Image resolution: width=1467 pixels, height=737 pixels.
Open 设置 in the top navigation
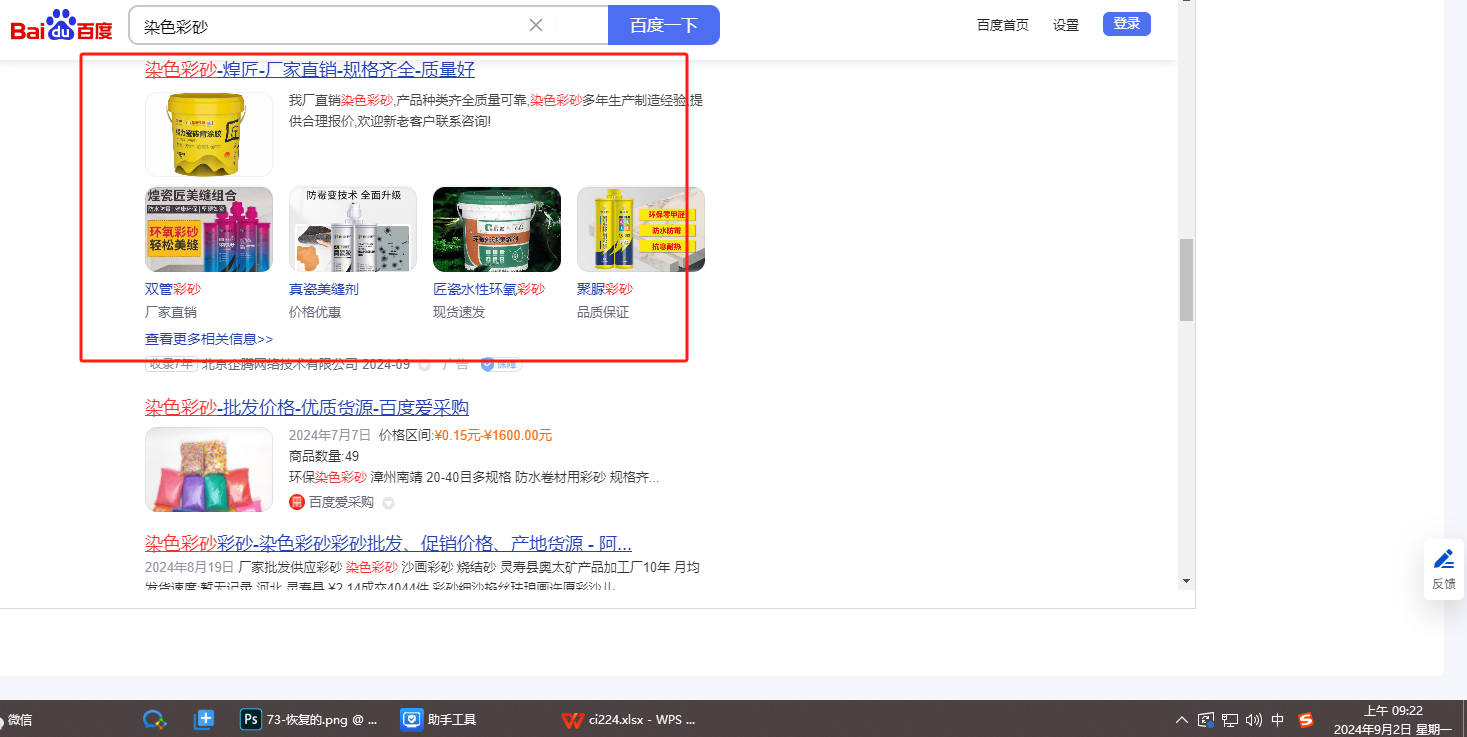coord(1066,25)
